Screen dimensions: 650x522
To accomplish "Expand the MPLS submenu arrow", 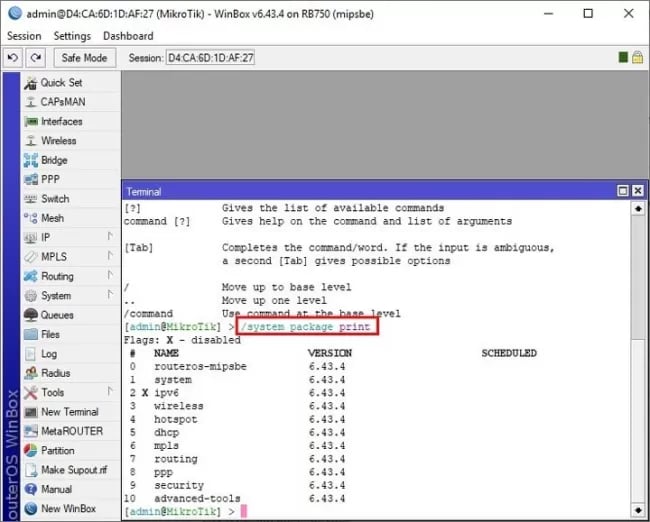I will coord(110,255).
